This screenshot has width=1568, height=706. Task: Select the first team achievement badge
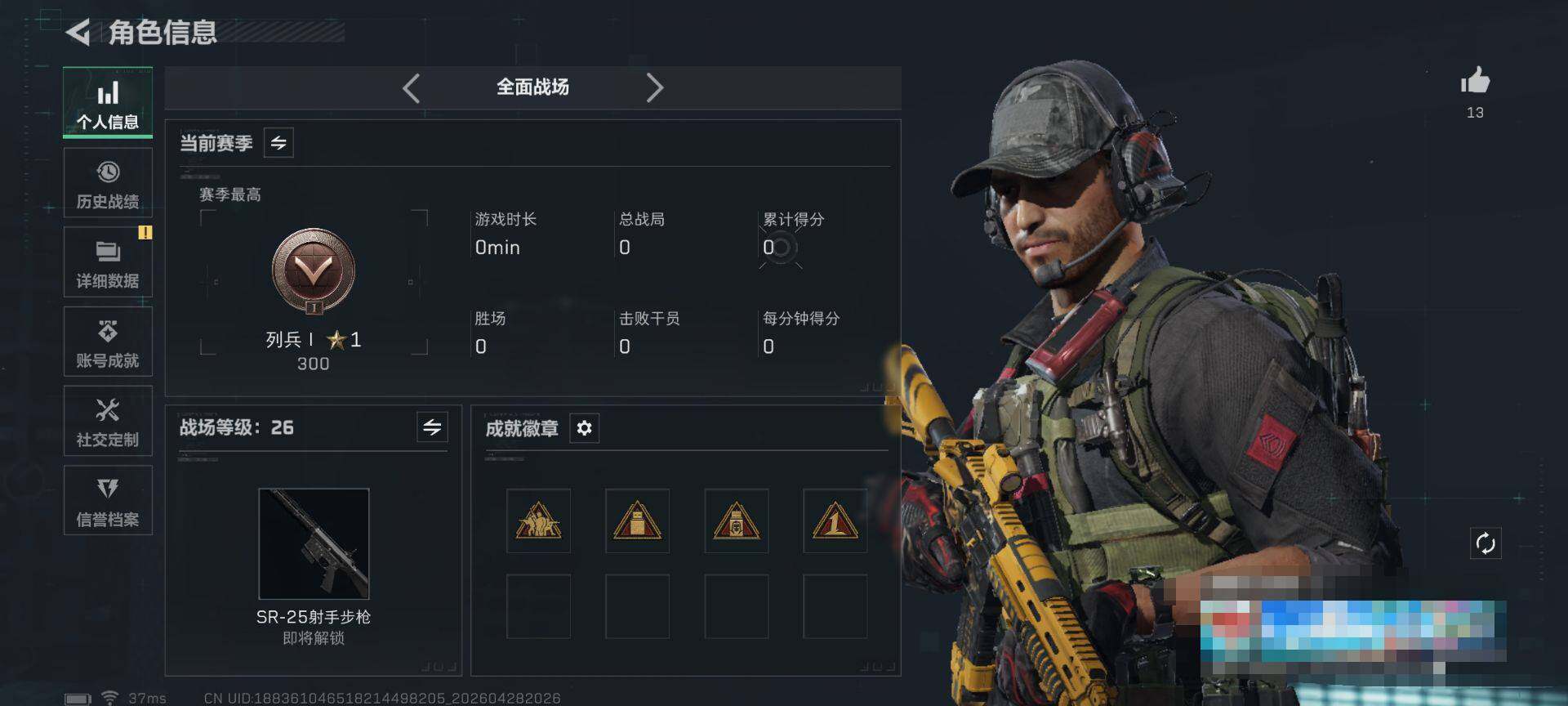point(538,521)
